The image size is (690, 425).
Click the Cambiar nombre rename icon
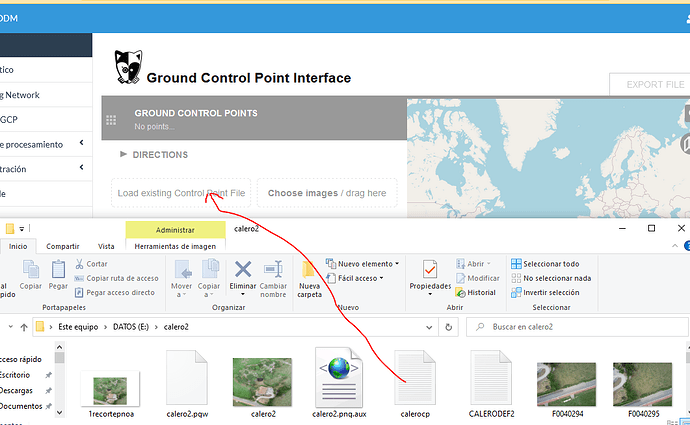[274, 270]
